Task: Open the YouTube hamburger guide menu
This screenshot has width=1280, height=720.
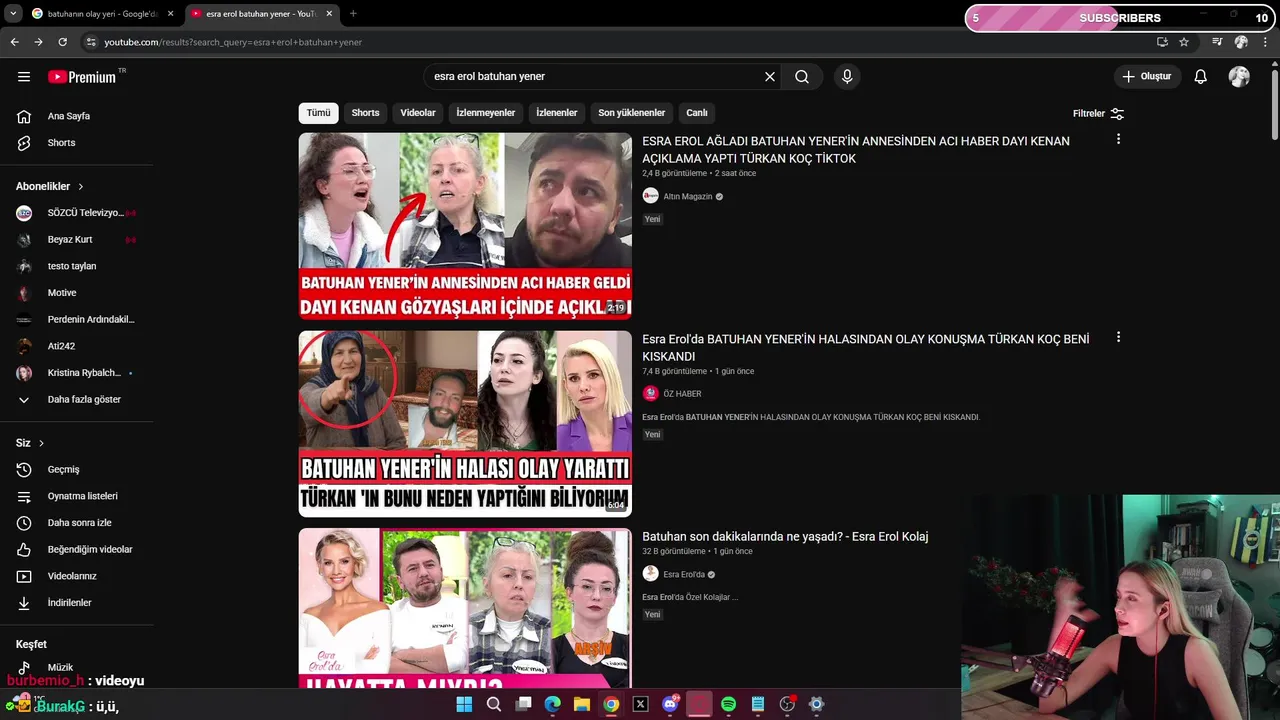Action: click(24, 77)
